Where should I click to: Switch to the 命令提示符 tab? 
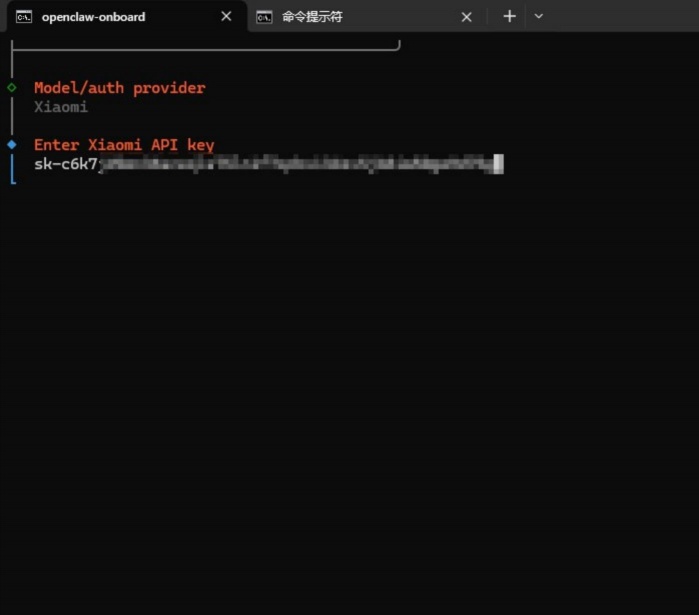click(312, 17)
